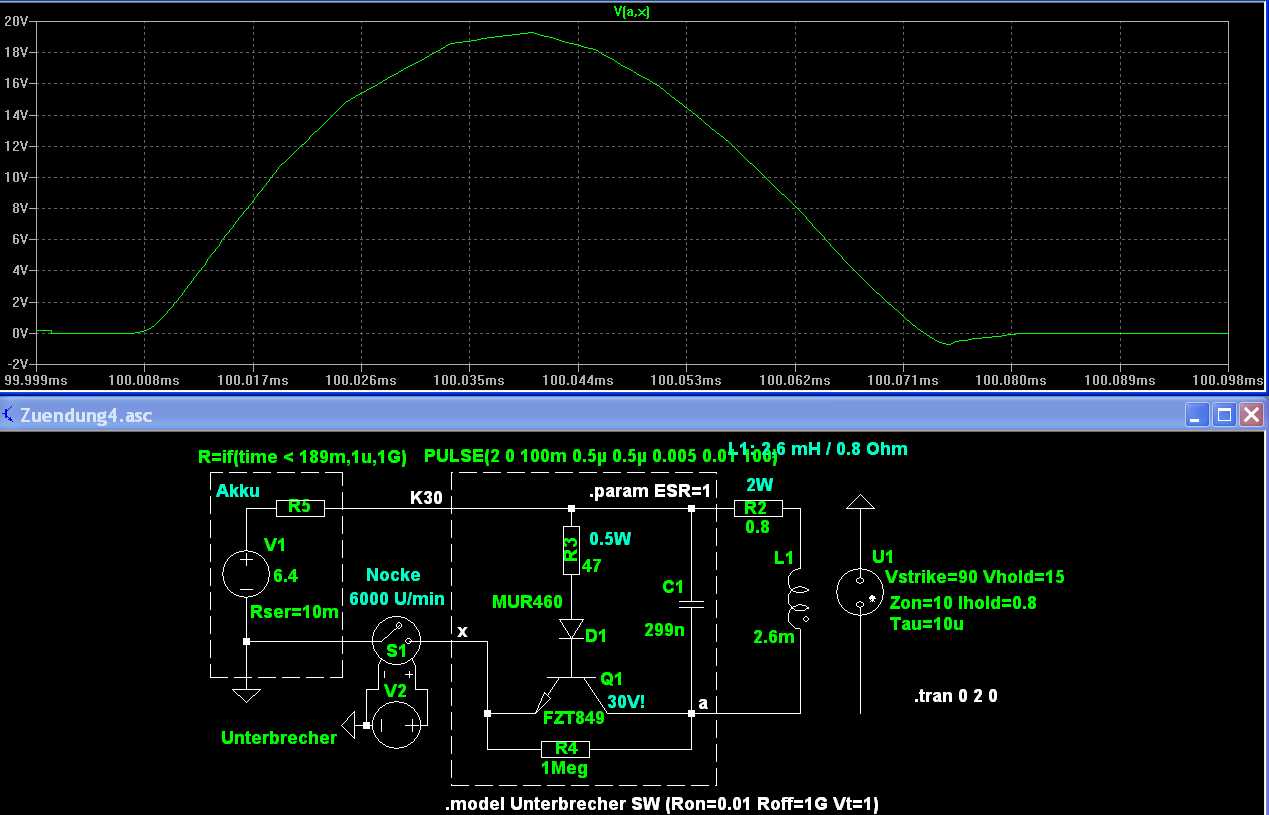Image resolution: width=1269 pixels, height=815 pixels.
Task: Minimize the Zuendung4.asc schematic window
Action: (x=1196, y=415)
